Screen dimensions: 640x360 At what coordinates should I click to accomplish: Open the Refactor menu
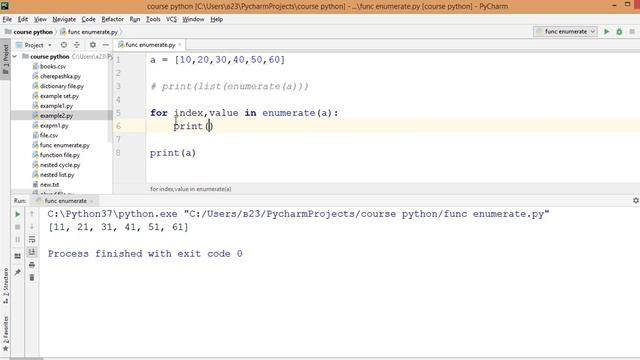click(x=112, y=19)
